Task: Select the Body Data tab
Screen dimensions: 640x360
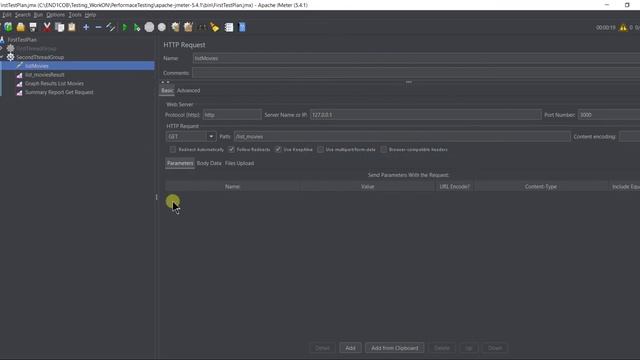Action: point(209,163)
